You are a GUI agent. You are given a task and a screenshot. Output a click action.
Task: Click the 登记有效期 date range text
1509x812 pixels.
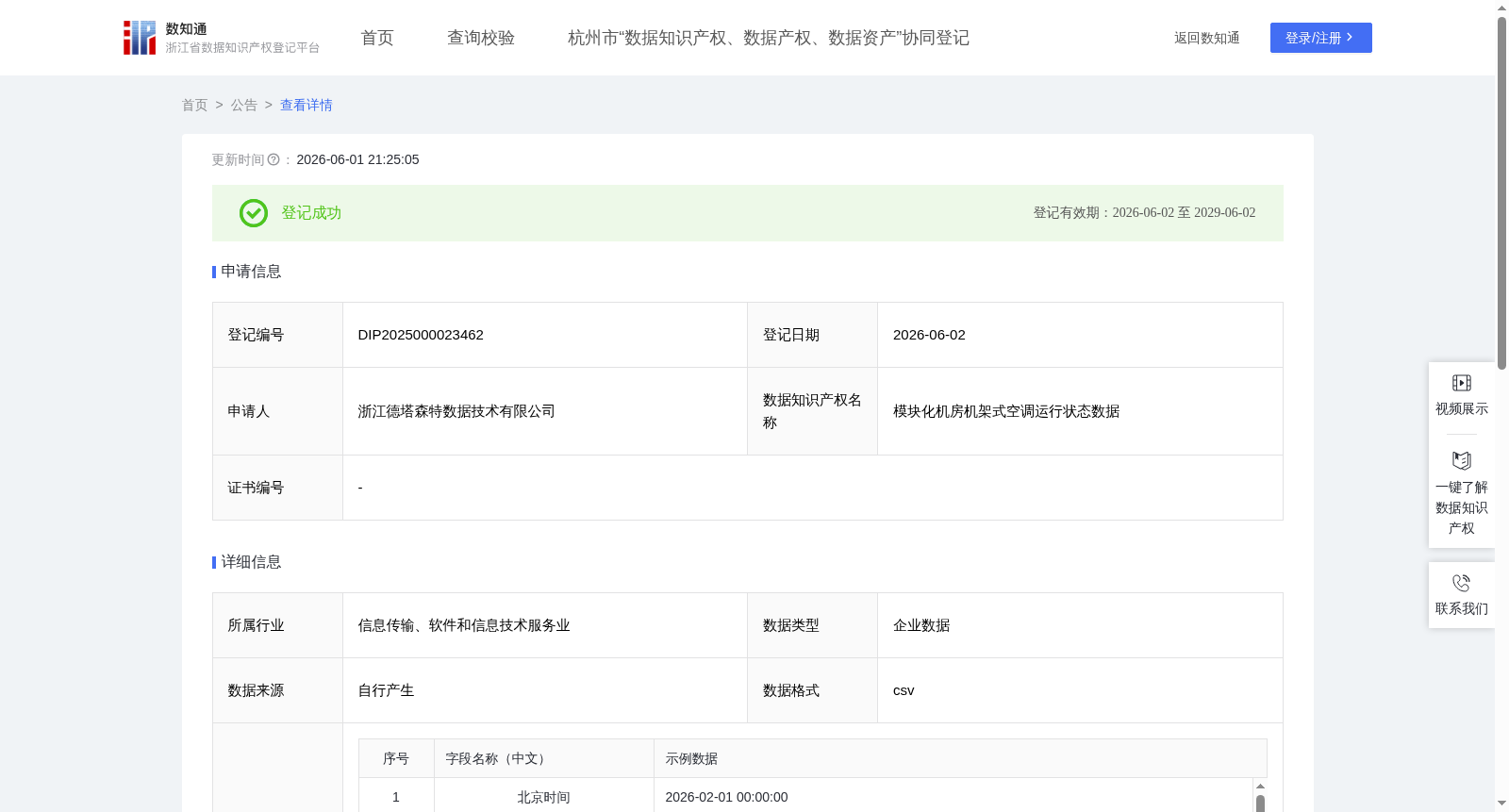[1145, 213]
